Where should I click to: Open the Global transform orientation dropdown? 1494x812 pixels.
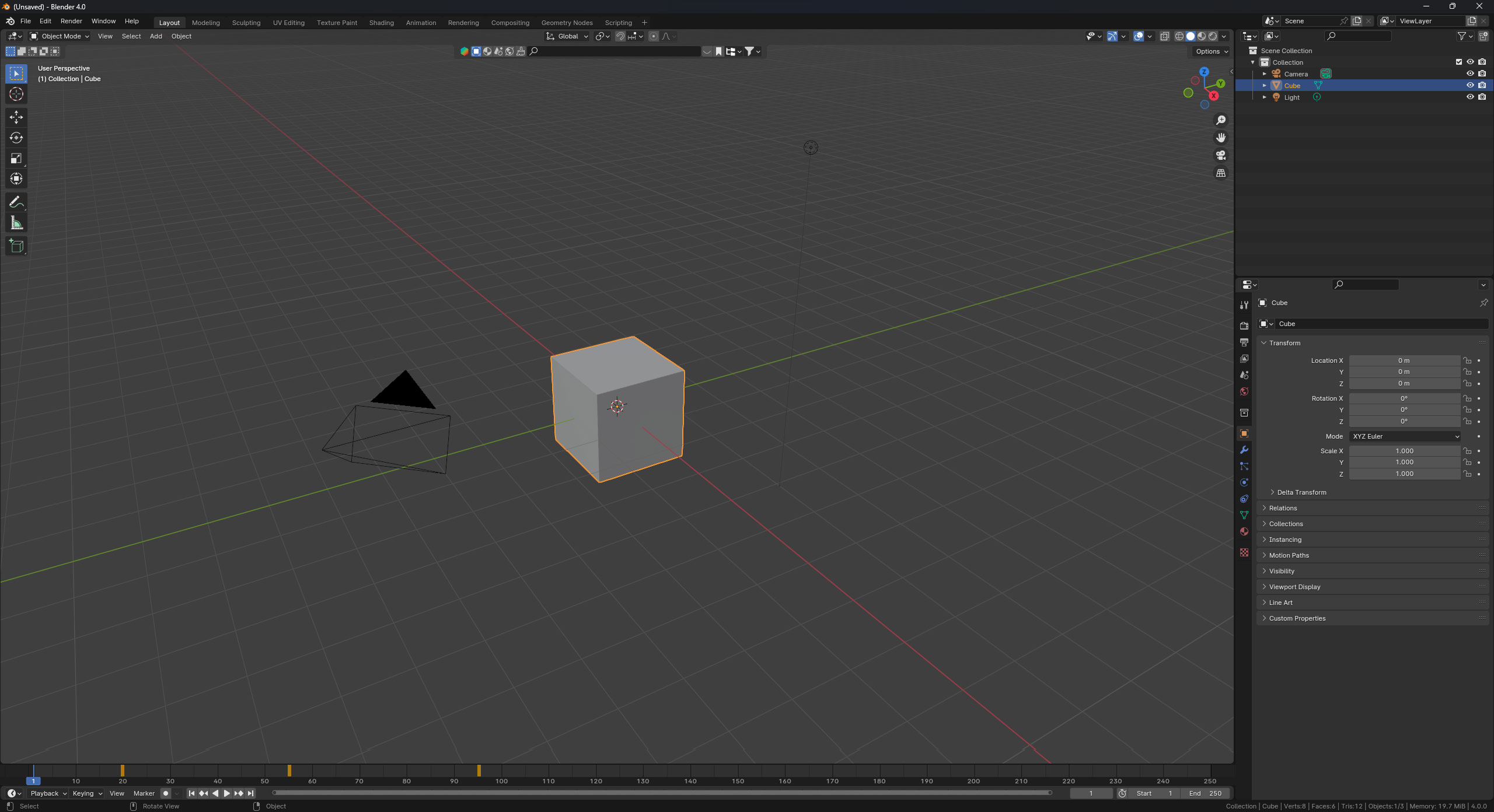567,36
